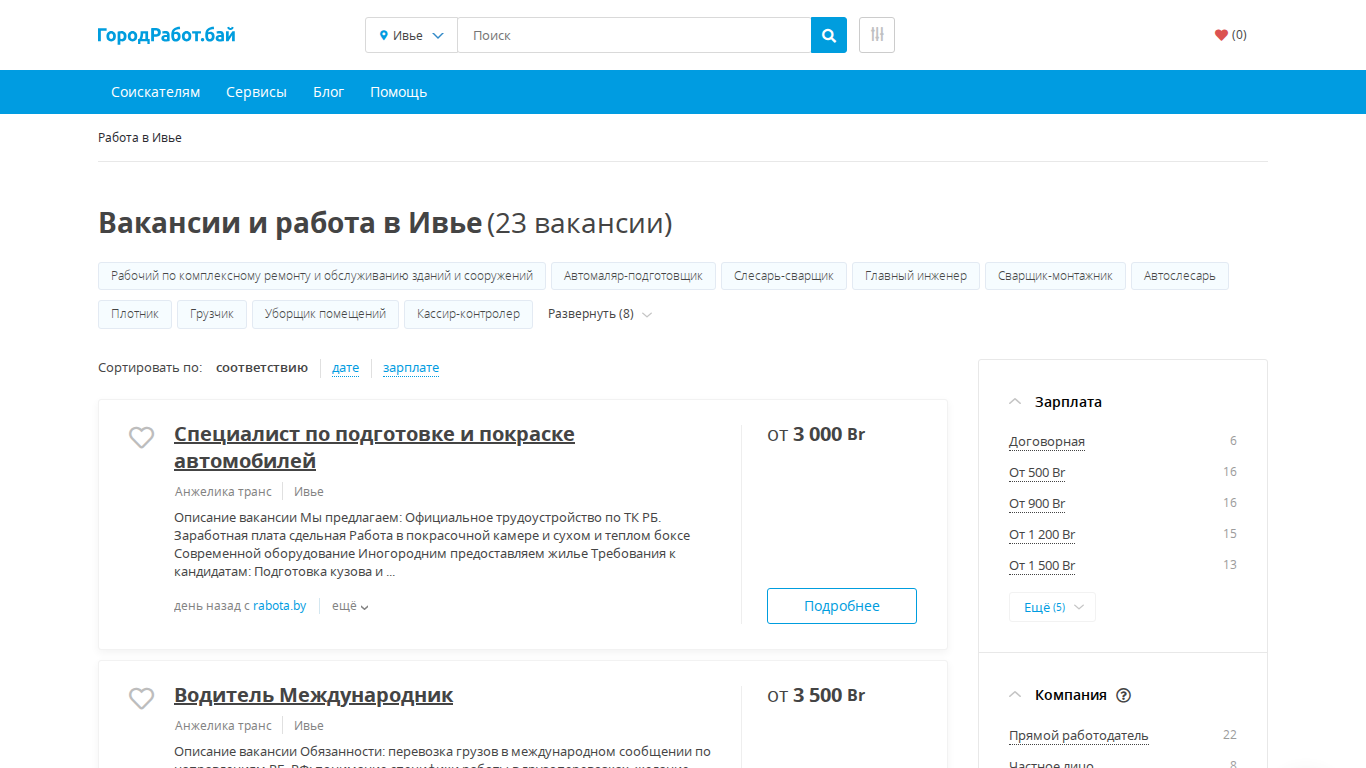This screenshot has height=768, width=1366.
Task: Click the magnifier search button
Action: pyautogui.click(x=828, y=35)
